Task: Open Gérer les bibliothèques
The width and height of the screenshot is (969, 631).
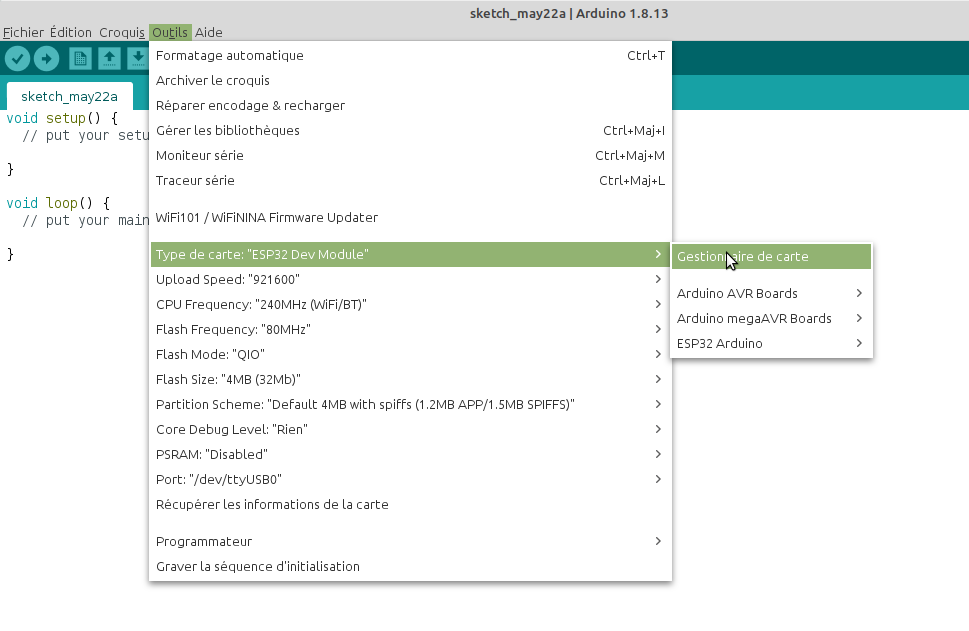Action: pos(410,130)
